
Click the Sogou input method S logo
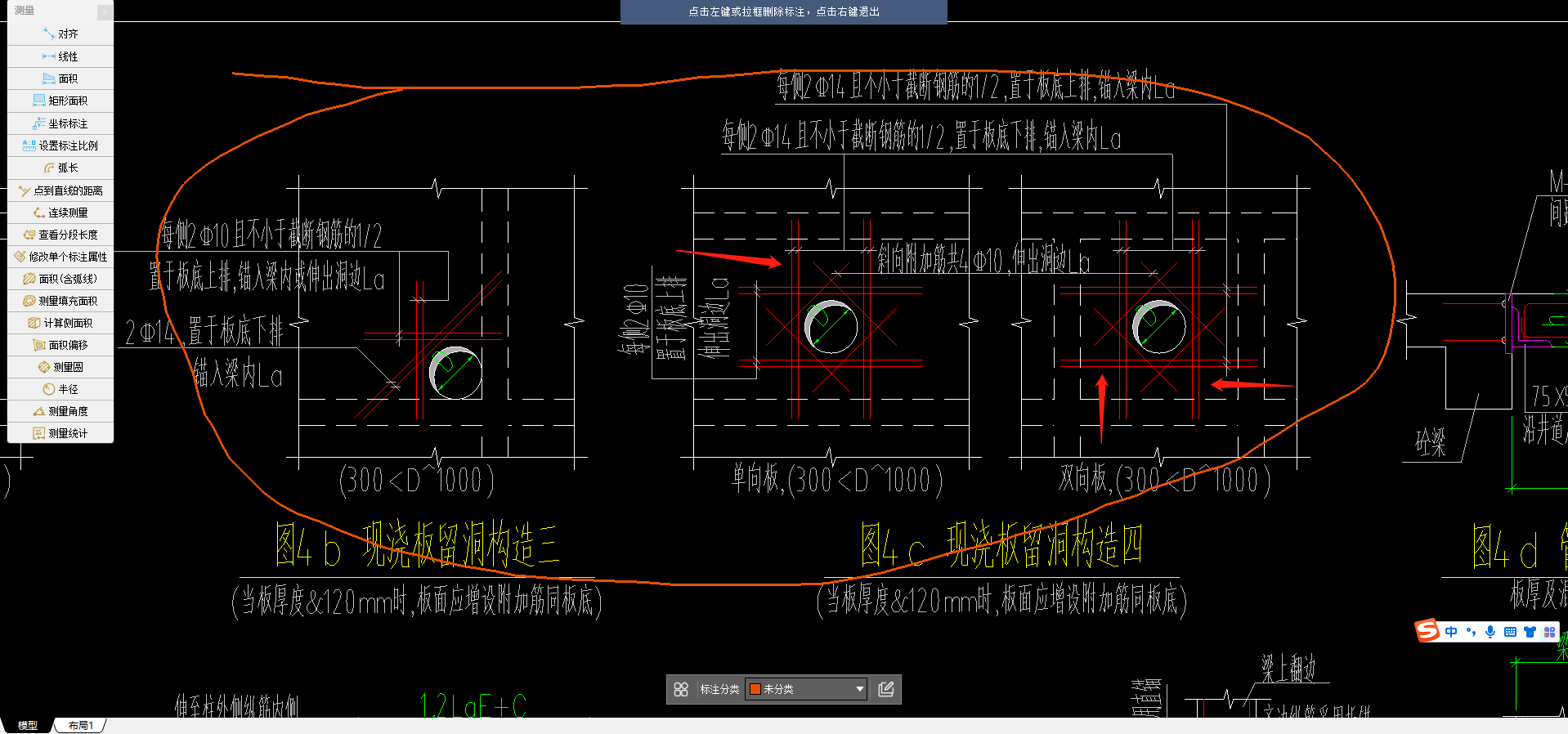pyautogui.click(x=1427, y=631)
